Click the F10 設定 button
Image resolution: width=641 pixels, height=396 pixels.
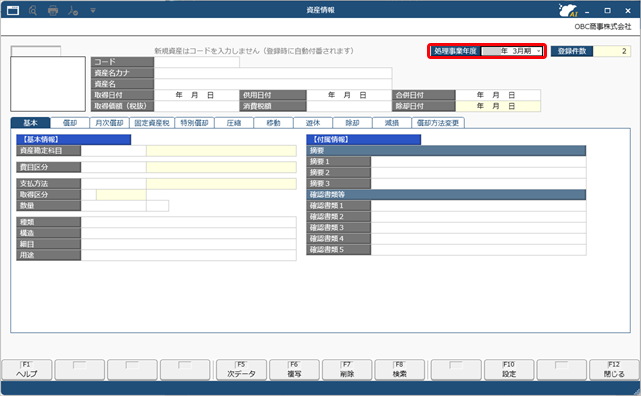pyautogui.click(x=509, y=370)
